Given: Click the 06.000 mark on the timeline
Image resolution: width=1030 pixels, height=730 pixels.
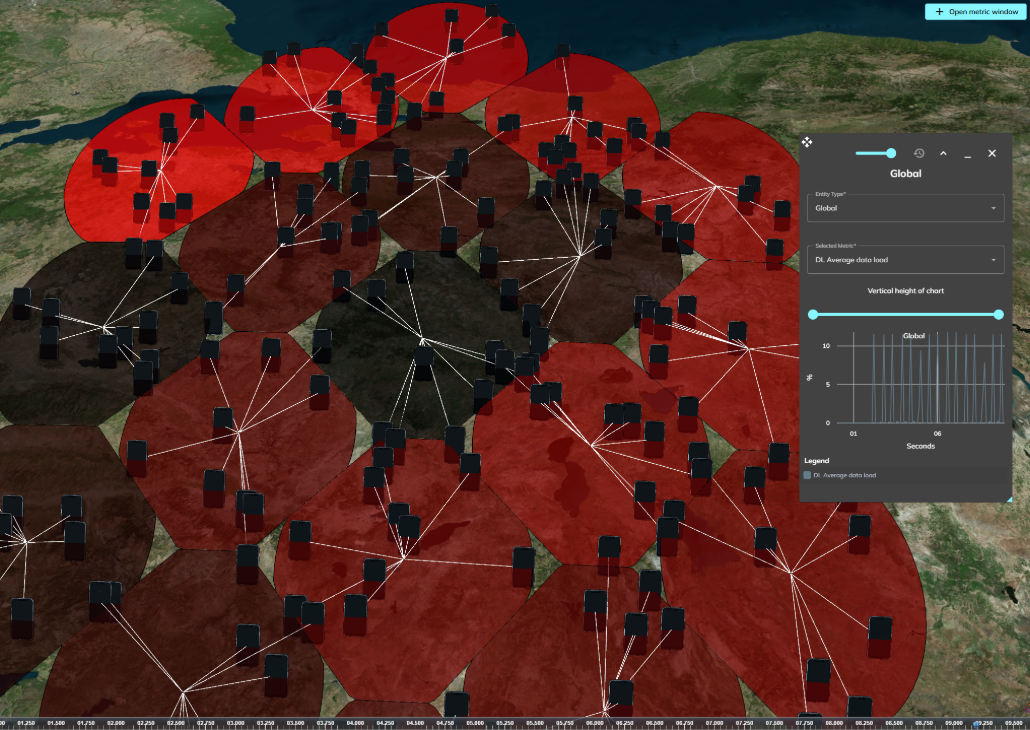Looking at the screenshot, I should tap(595, 722).
